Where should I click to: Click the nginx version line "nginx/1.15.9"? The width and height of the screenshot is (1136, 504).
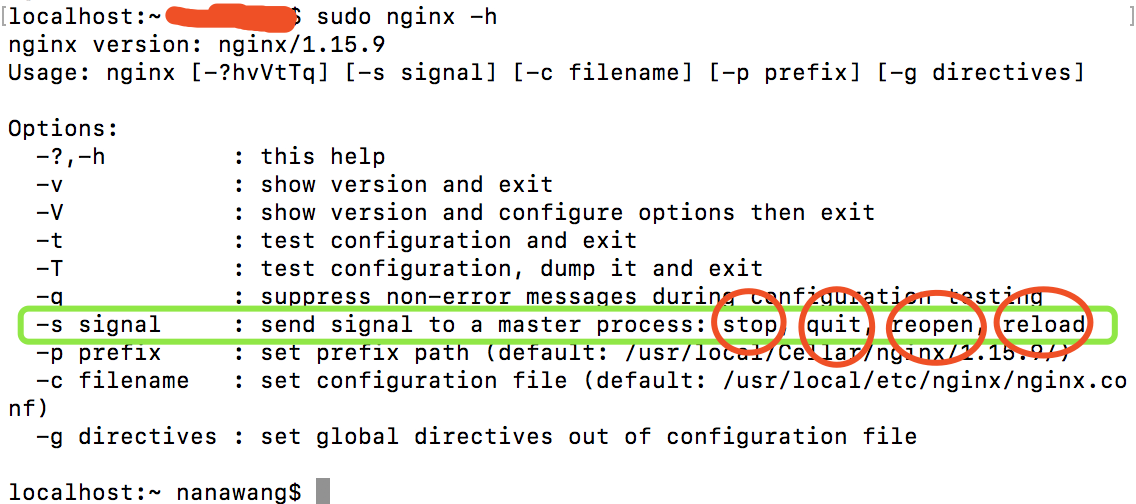pos(301,45)
